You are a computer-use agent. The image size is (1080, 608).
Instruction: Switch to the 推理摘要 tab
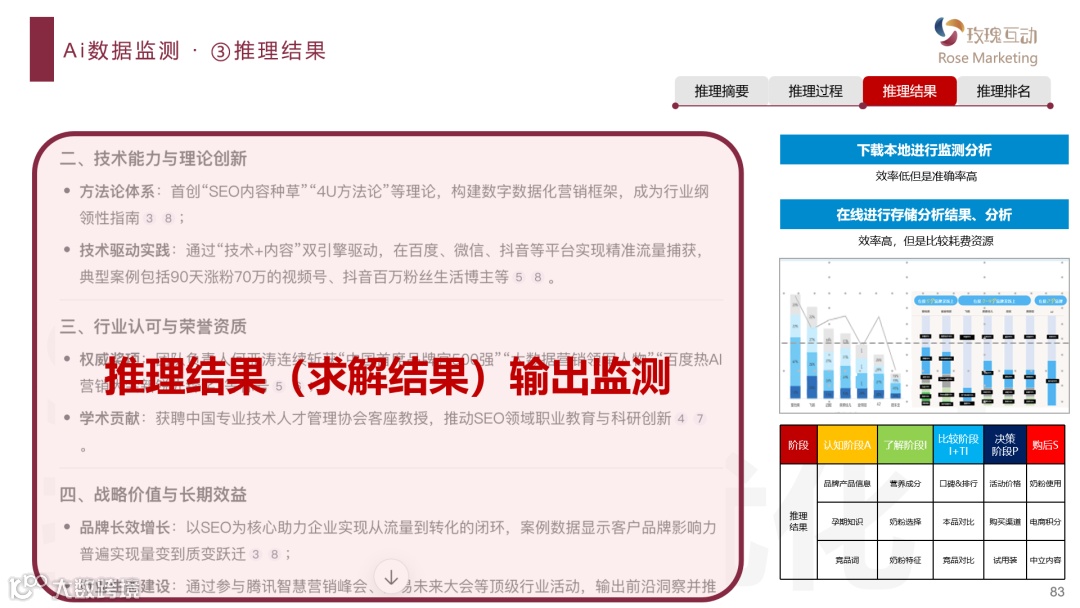pos(721,91)
